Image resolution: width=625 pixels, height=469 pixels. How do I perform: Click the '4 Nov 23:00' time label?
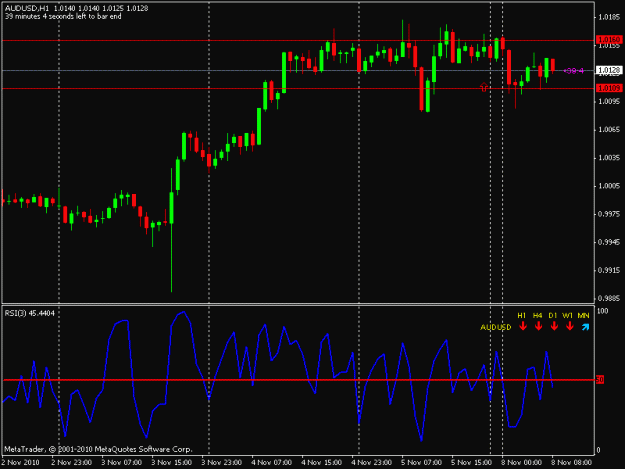pos(372,462)
